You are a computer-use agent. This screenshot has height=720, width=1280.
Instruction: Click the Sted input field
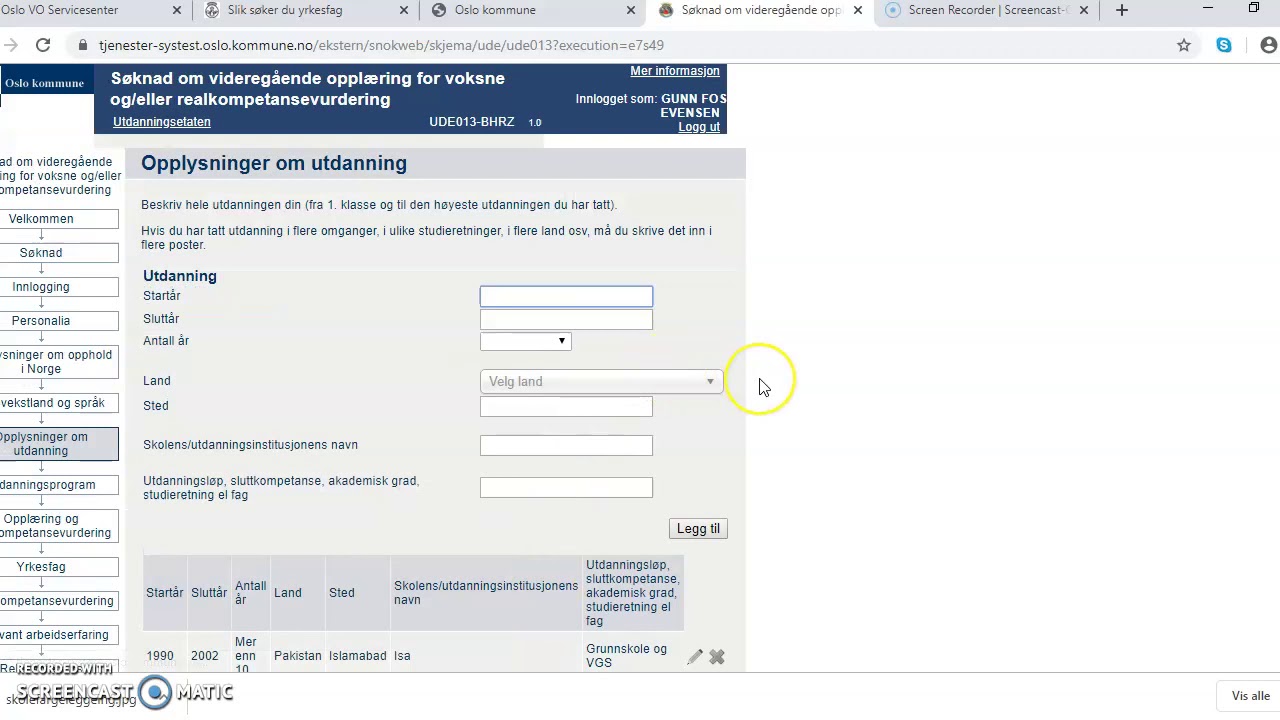566,406
